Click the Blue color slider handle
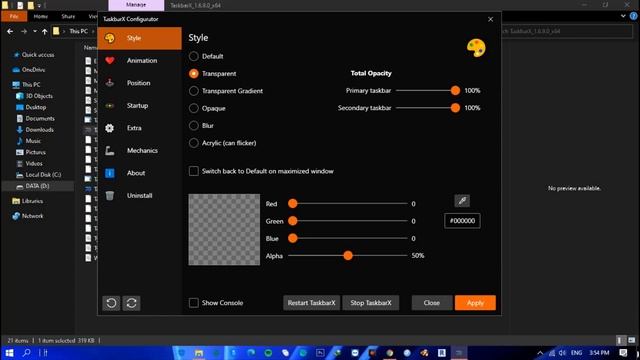 pos(293,238)
